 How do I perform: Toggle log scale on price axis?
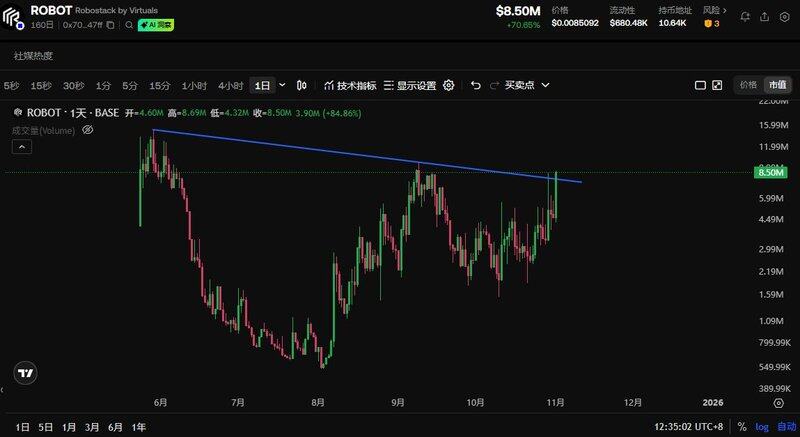762,427
